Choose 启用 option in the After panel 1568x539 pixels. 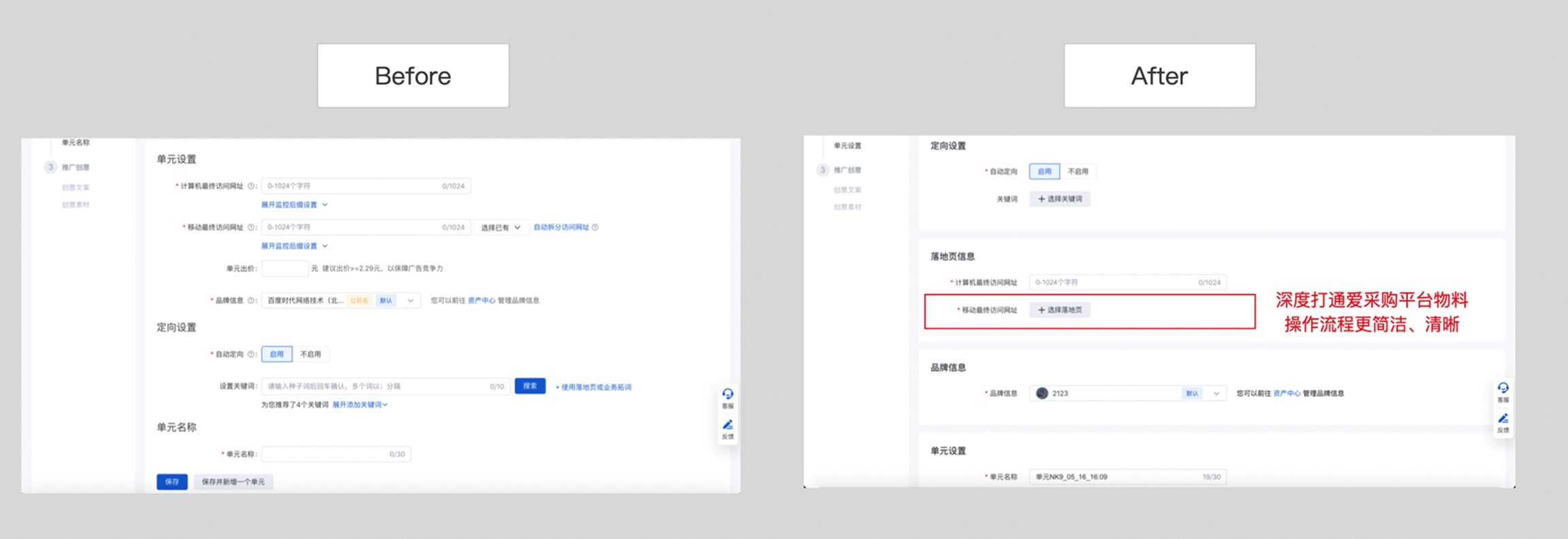(1044, 172)
